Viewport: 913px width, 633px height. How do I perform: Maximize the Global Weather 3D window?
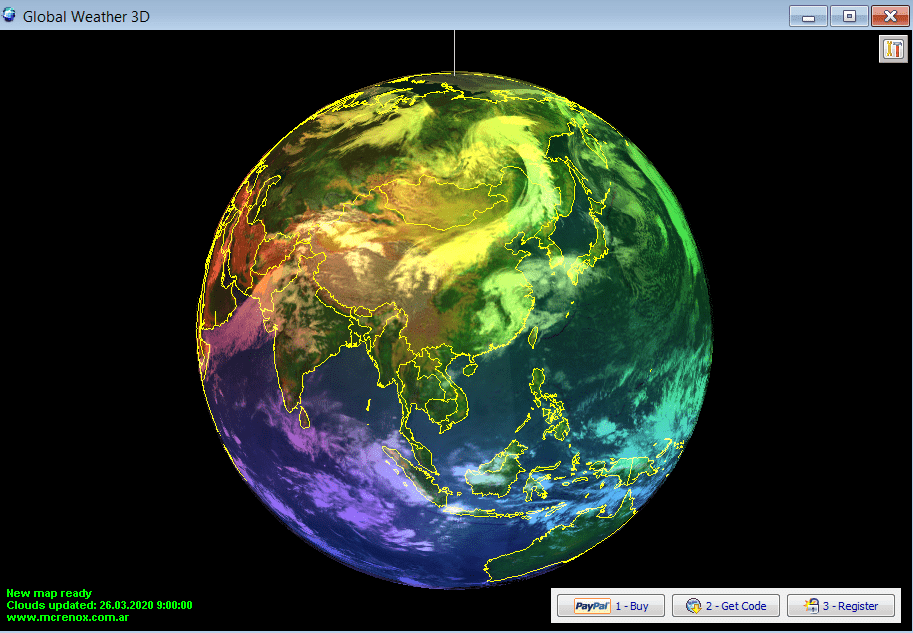point(849,16)
